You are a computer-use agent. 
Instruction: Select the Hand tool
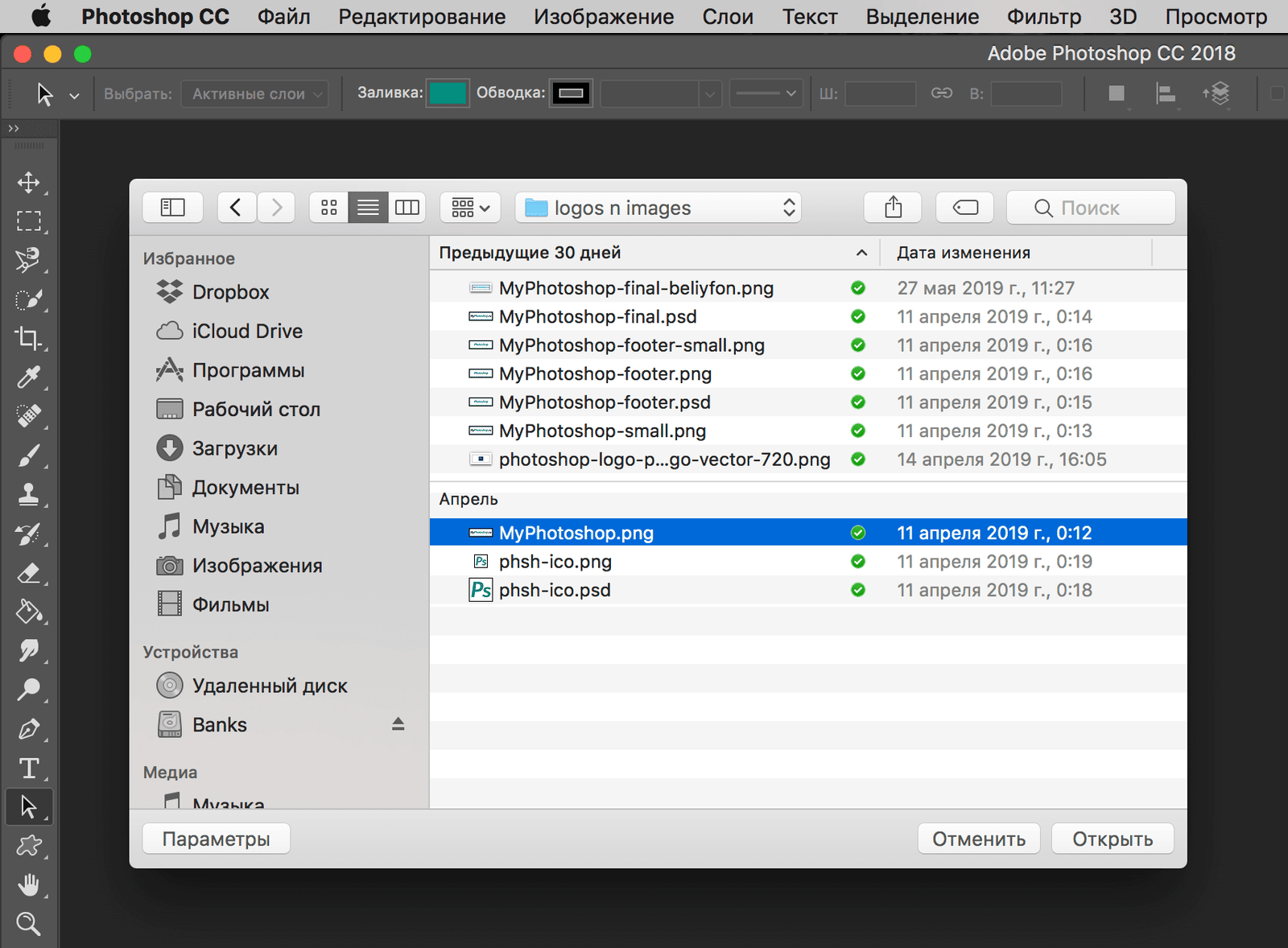click(29, 885)
